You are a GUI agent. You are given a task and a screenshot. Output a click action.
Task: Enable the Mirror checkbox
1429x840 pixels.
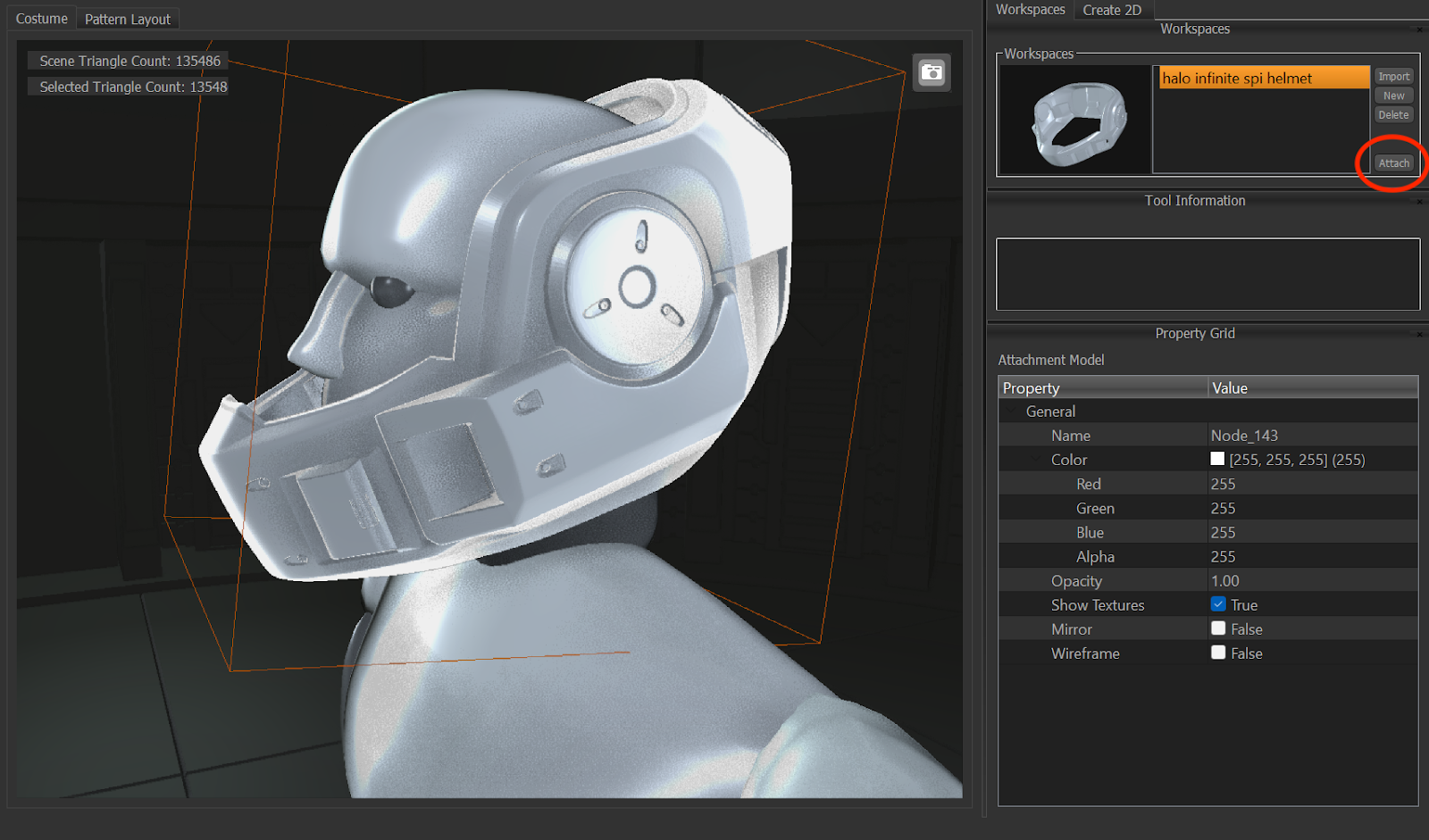[1218, 628]
